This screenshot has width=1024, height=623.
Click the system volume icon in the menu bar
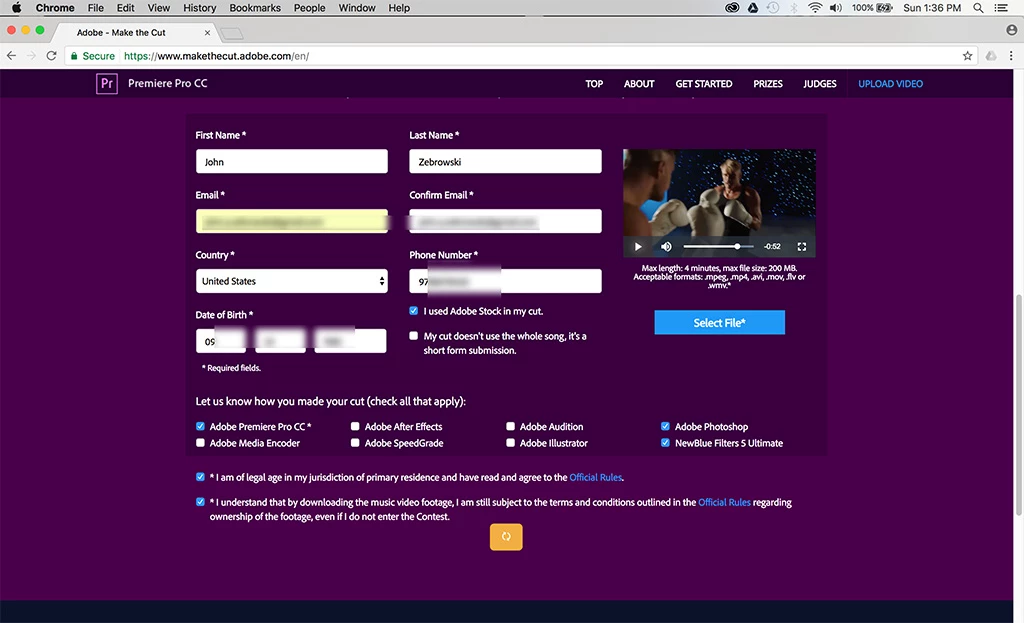click(835, 8)
